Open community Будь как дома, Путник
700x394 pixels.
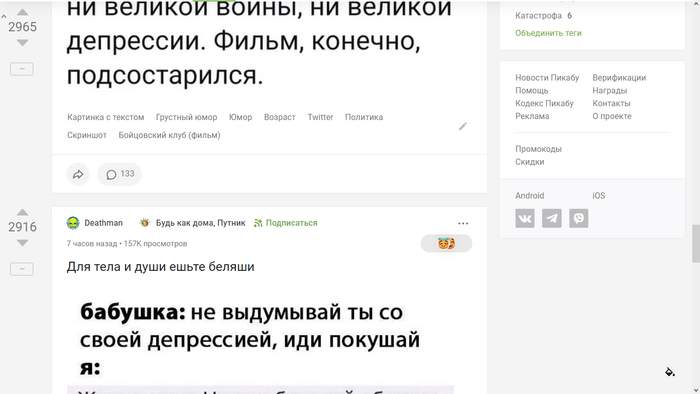pyautogui.click(x=200, y=223)
